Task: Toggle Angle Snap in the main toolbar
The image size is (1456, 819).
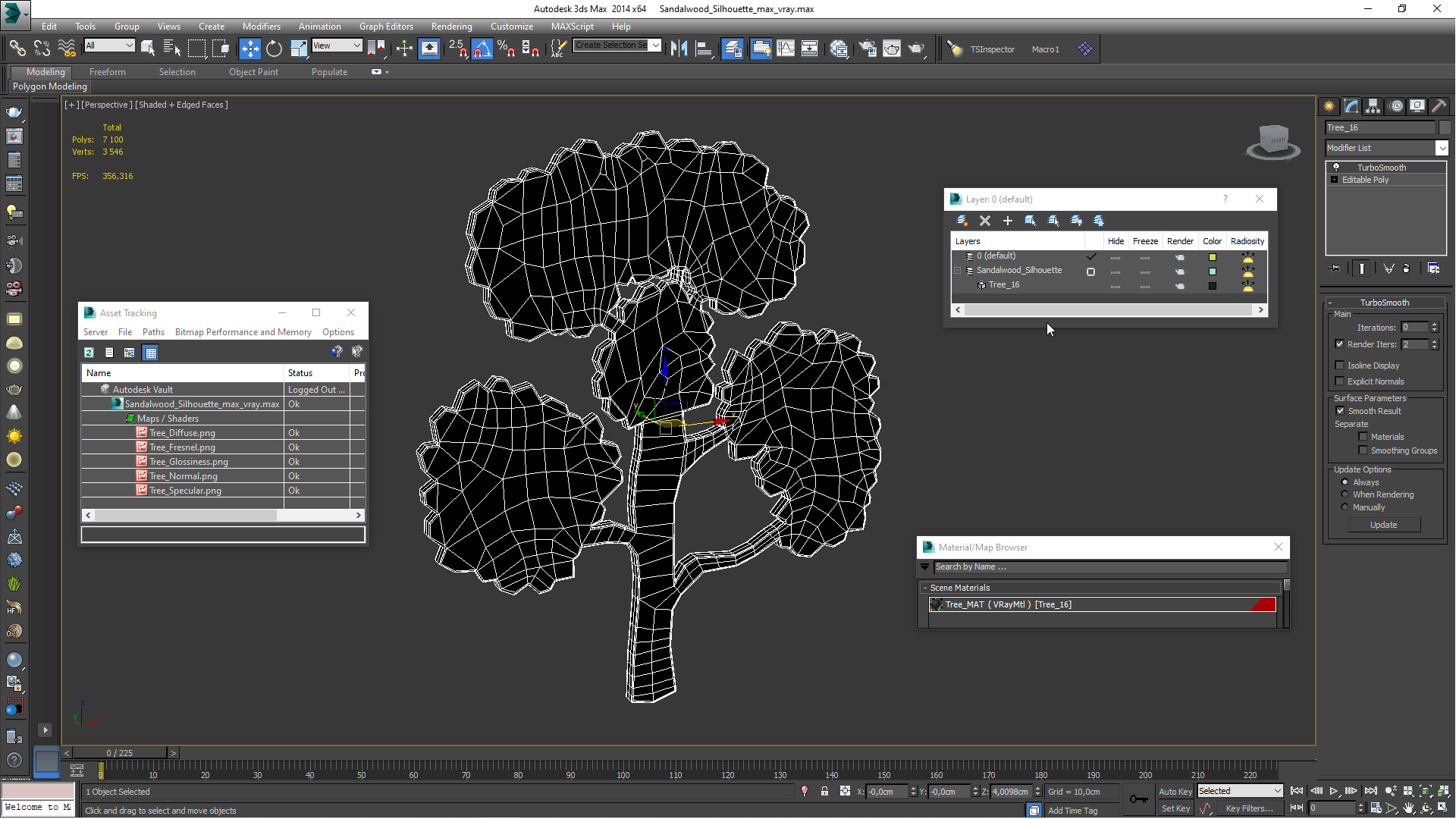Action: coord(482,49)
